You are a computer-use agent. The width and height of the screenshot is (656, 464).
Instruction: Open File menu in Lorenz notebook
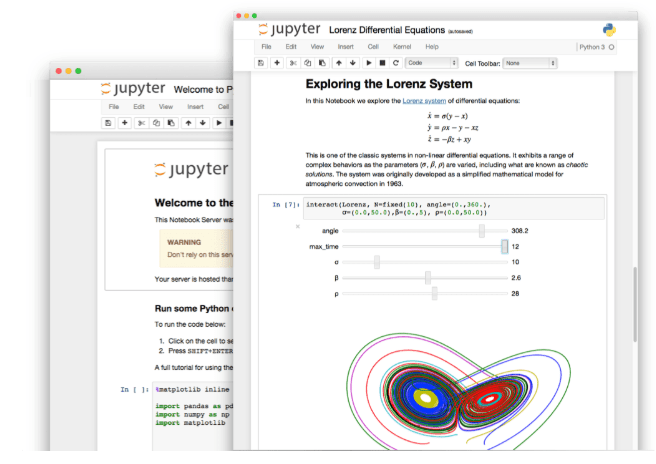pyautogui.click(x=266, y=47)
